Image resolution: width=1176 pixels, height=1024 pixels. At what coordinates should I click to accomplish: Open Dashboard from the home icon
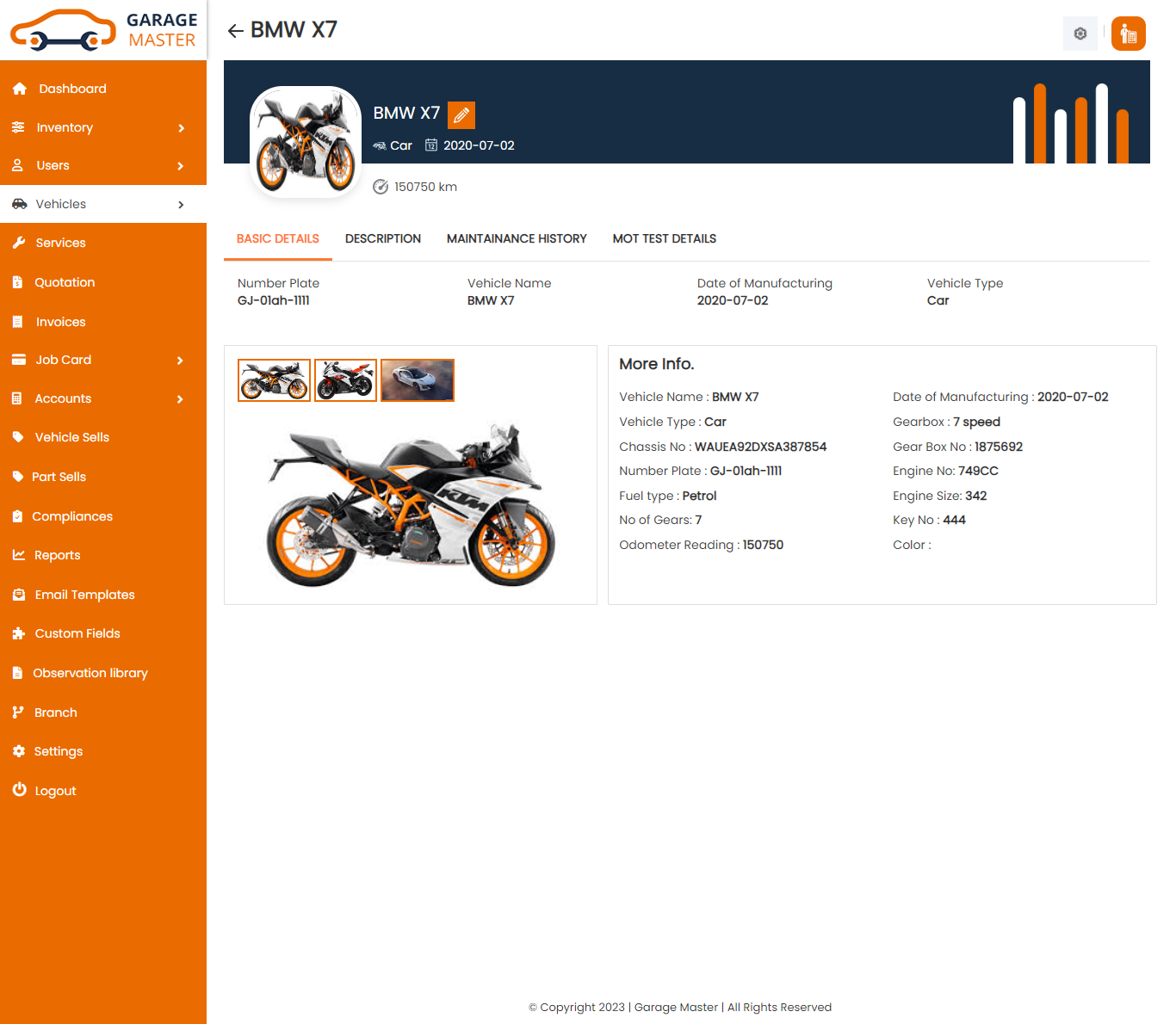point(20,89)
